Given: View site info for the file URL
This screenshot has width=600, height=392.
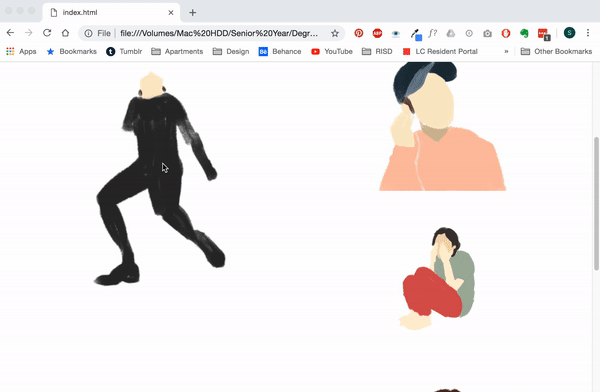Looking at the screenshot, I should 88,33.
